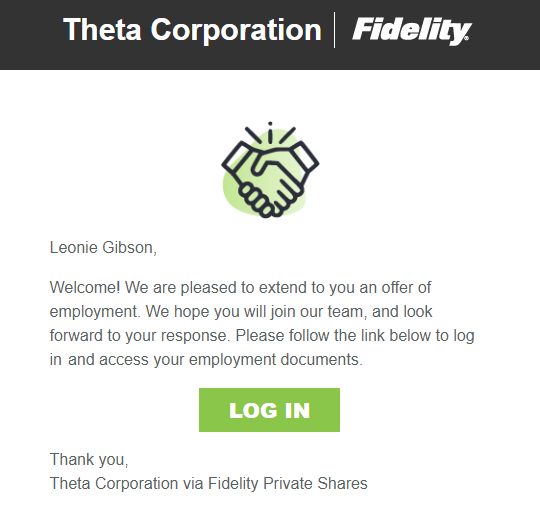Click the spark lines above the handshake
Viewport: 540px width, 513px height.
tap(270, 133)
